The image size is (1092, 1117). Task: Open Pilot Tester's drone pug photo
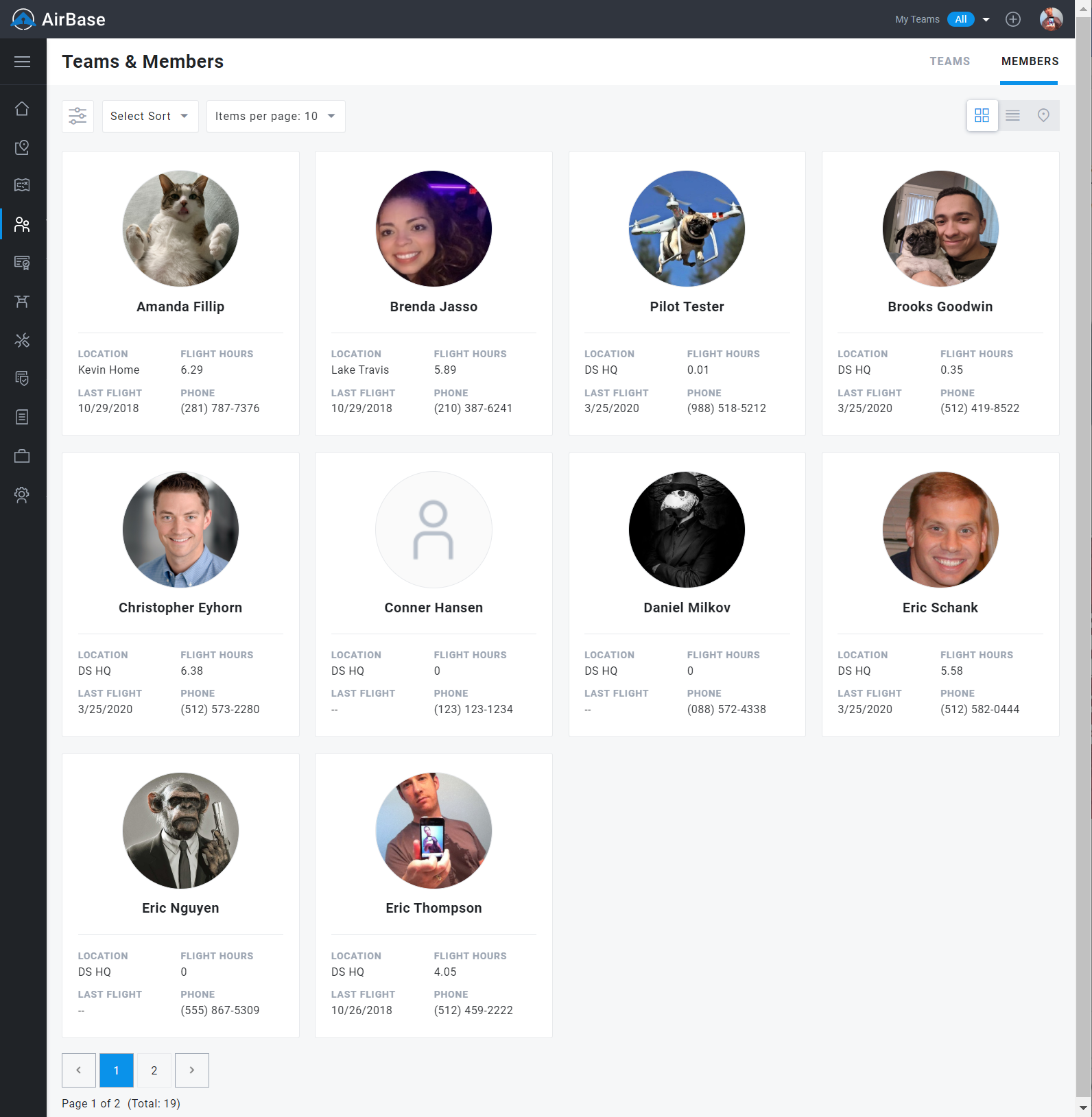click(x=687, y=228)
